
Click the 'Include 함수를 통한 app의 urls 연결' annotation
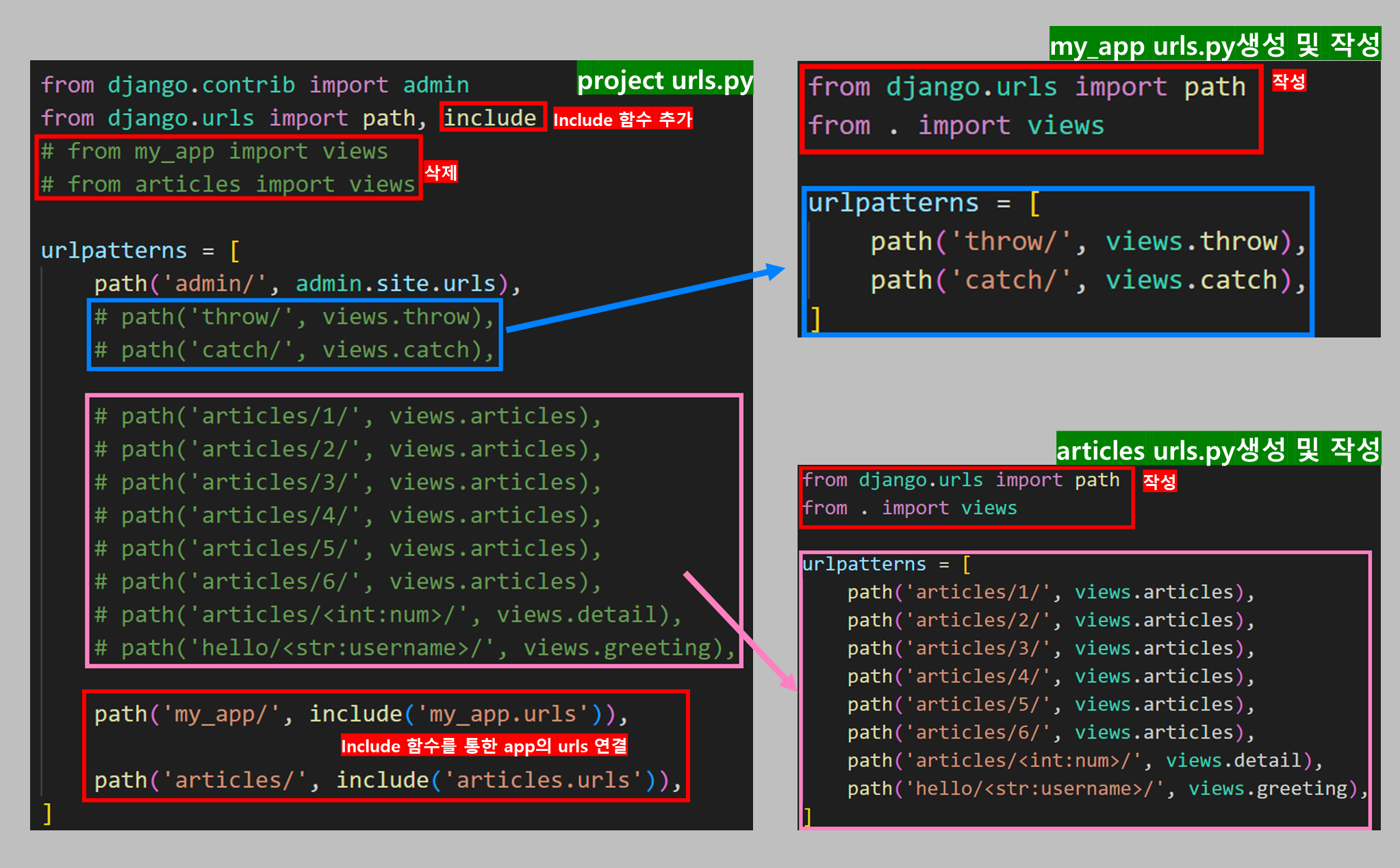pos(484,745)
